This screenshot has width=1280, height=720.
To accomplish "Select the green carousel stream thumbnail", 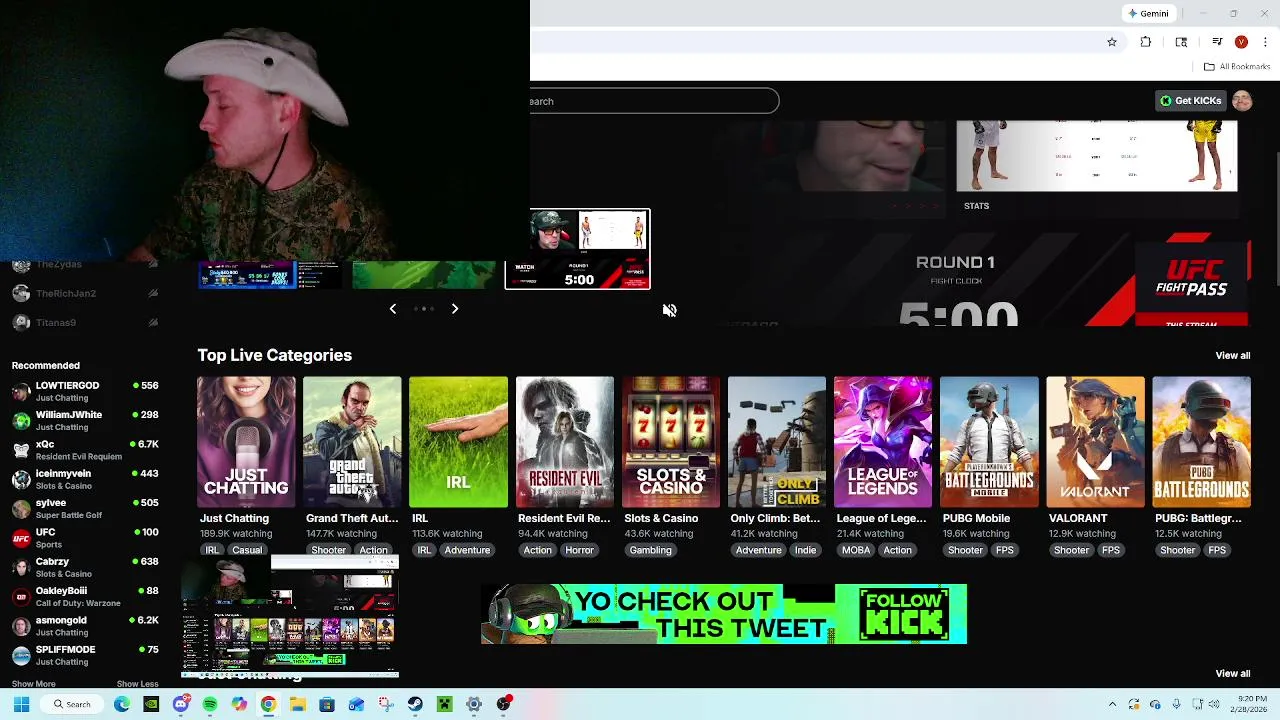I will click(x=424, y=275).
